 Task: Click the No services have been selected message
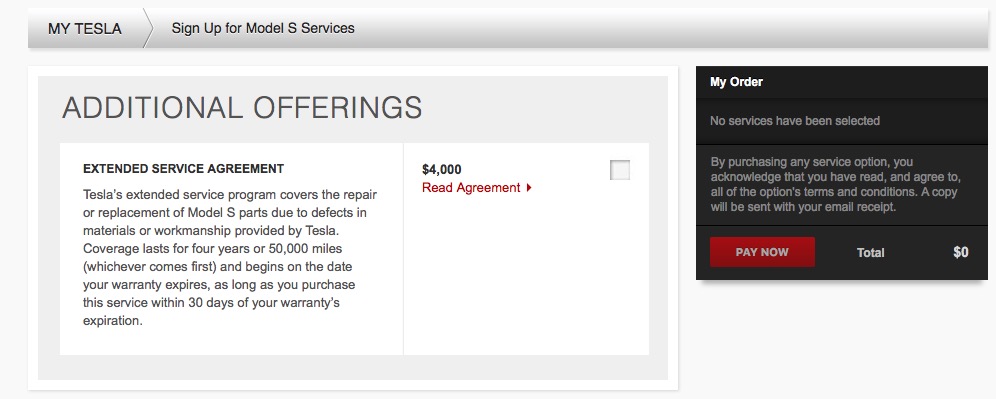[795, 121]
